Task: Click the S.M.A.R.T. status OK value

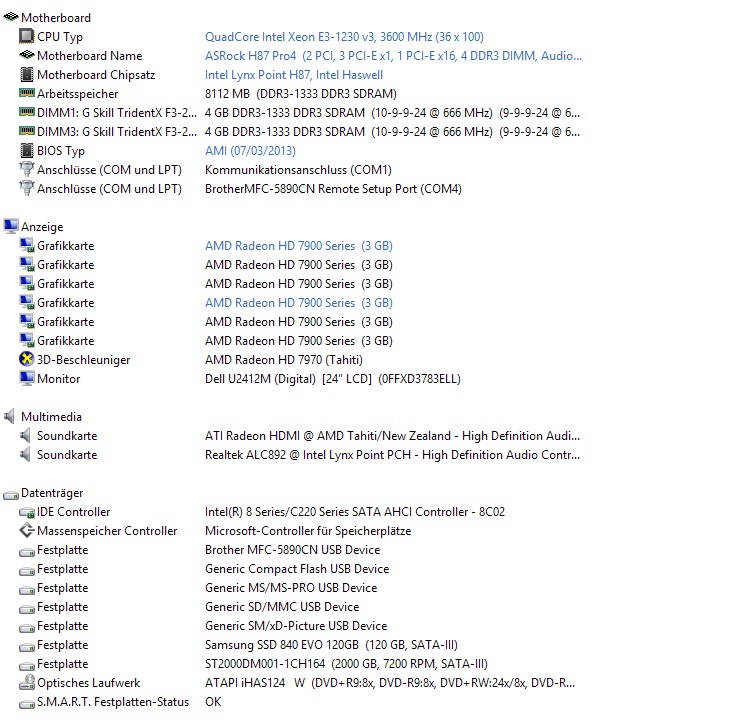Action: pos(213,702)
